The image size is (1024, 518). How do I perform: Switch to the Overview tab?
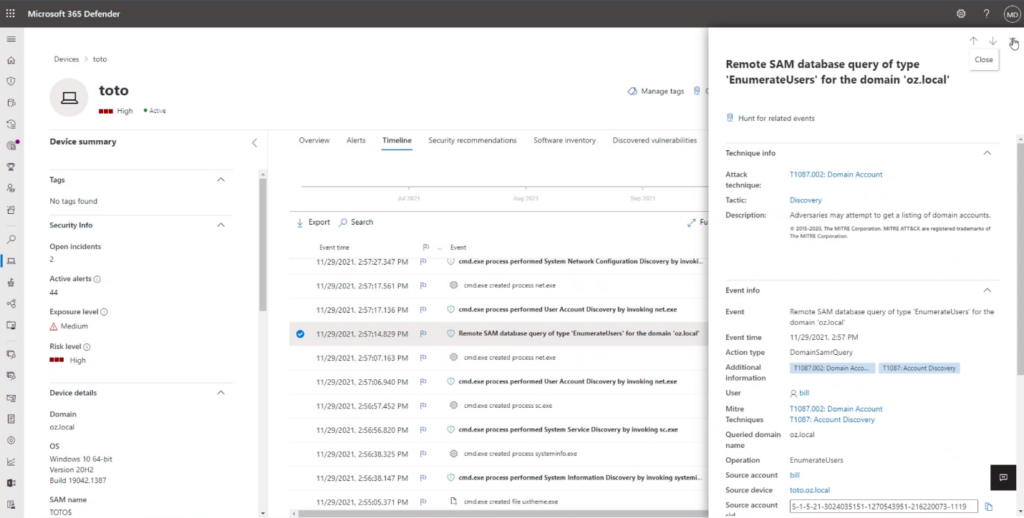click(x=314, y=140)
